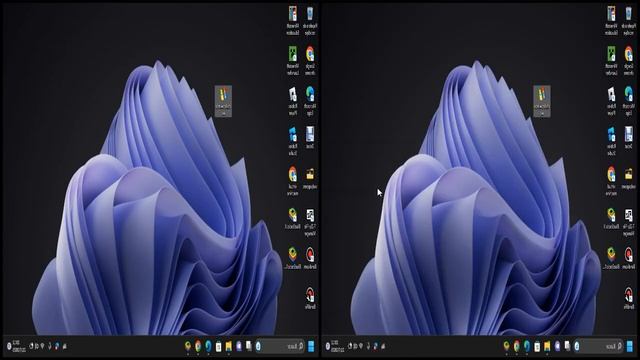
Task: Open Chrome from the left taskbar
Action: [198, 347]
